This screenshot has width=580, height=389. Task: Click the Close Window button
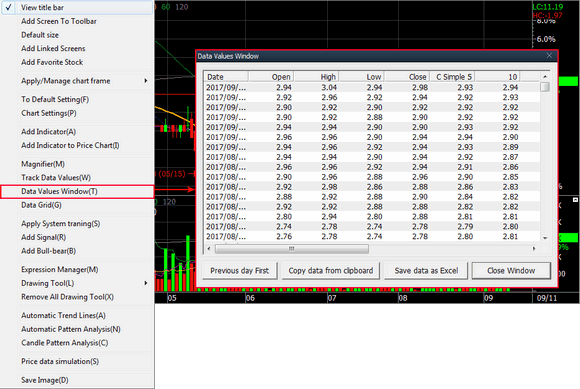(x=511, y=271)
